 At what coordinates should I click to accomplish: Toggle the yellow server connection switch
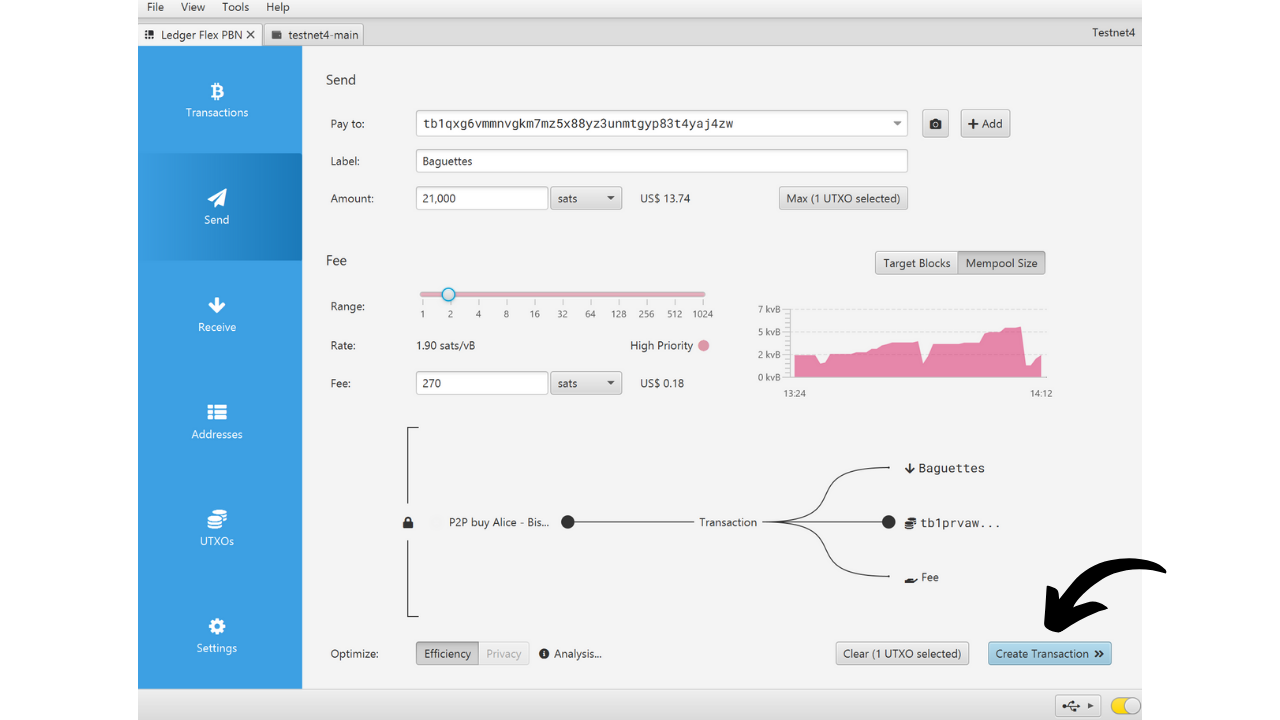[x=1125, y=706]
